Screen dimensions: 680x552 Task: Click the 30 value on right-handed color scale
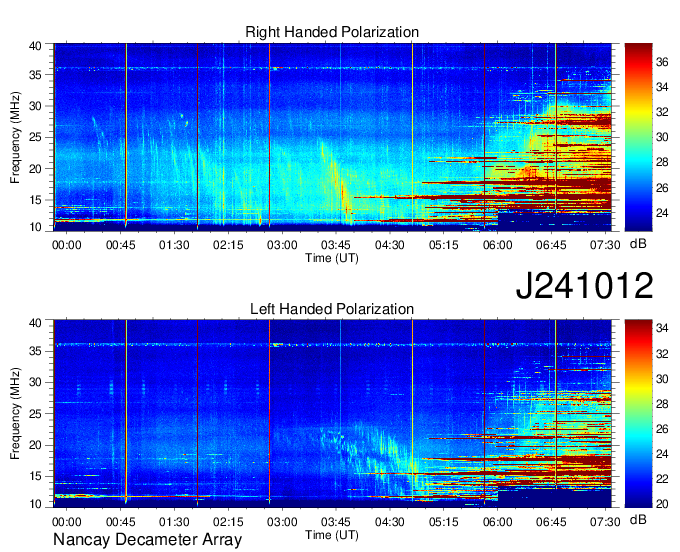pyautogui.click(x=662, y=137)
